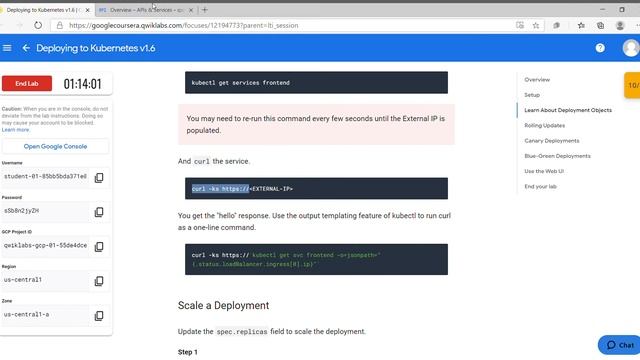This screenshot has height=360, width=640.
Task: Open a new browser tab
Action: click(205, 10)
